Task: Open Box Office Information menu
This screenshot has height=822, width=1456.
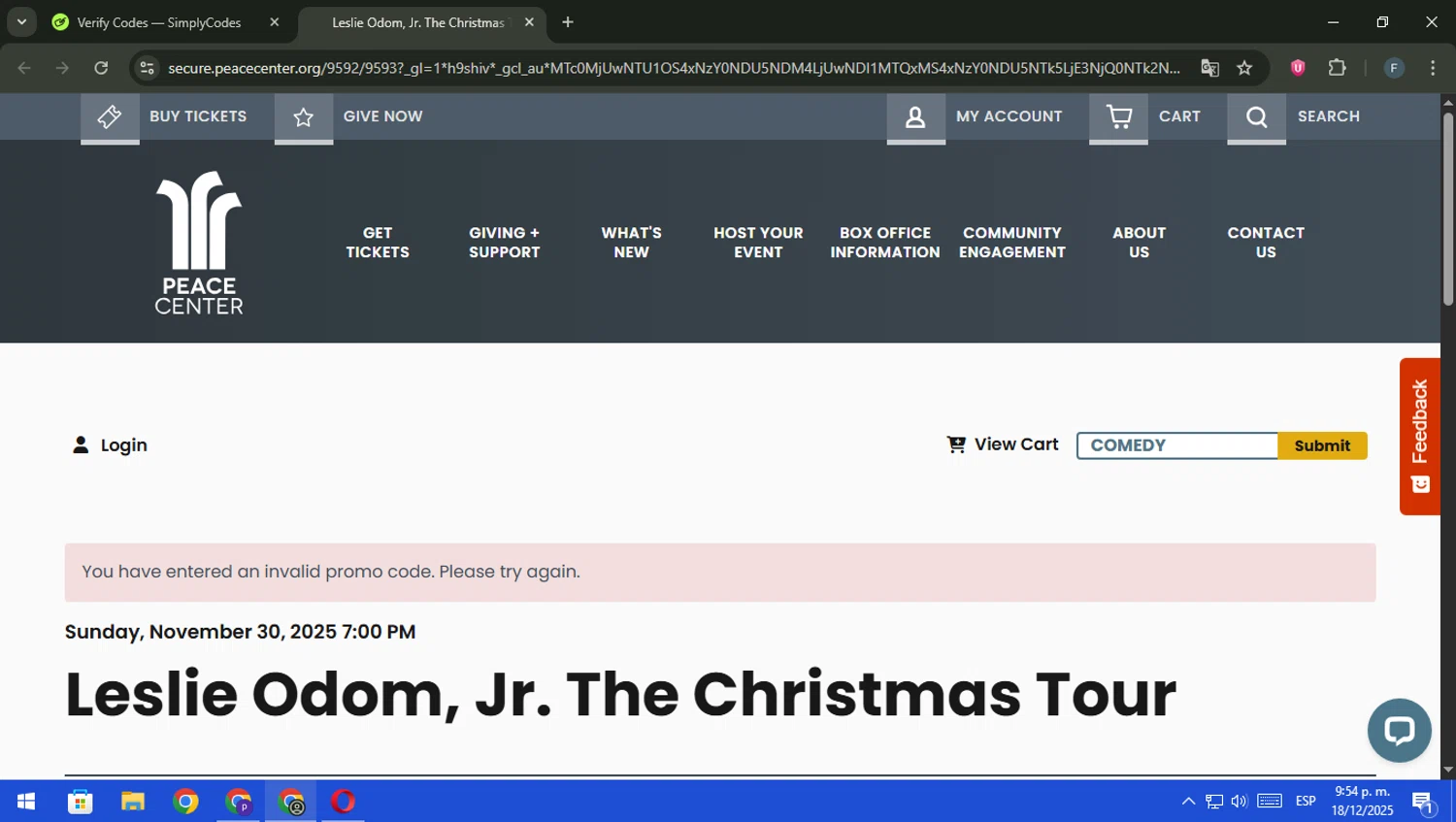Action: (x=885, y=243)
